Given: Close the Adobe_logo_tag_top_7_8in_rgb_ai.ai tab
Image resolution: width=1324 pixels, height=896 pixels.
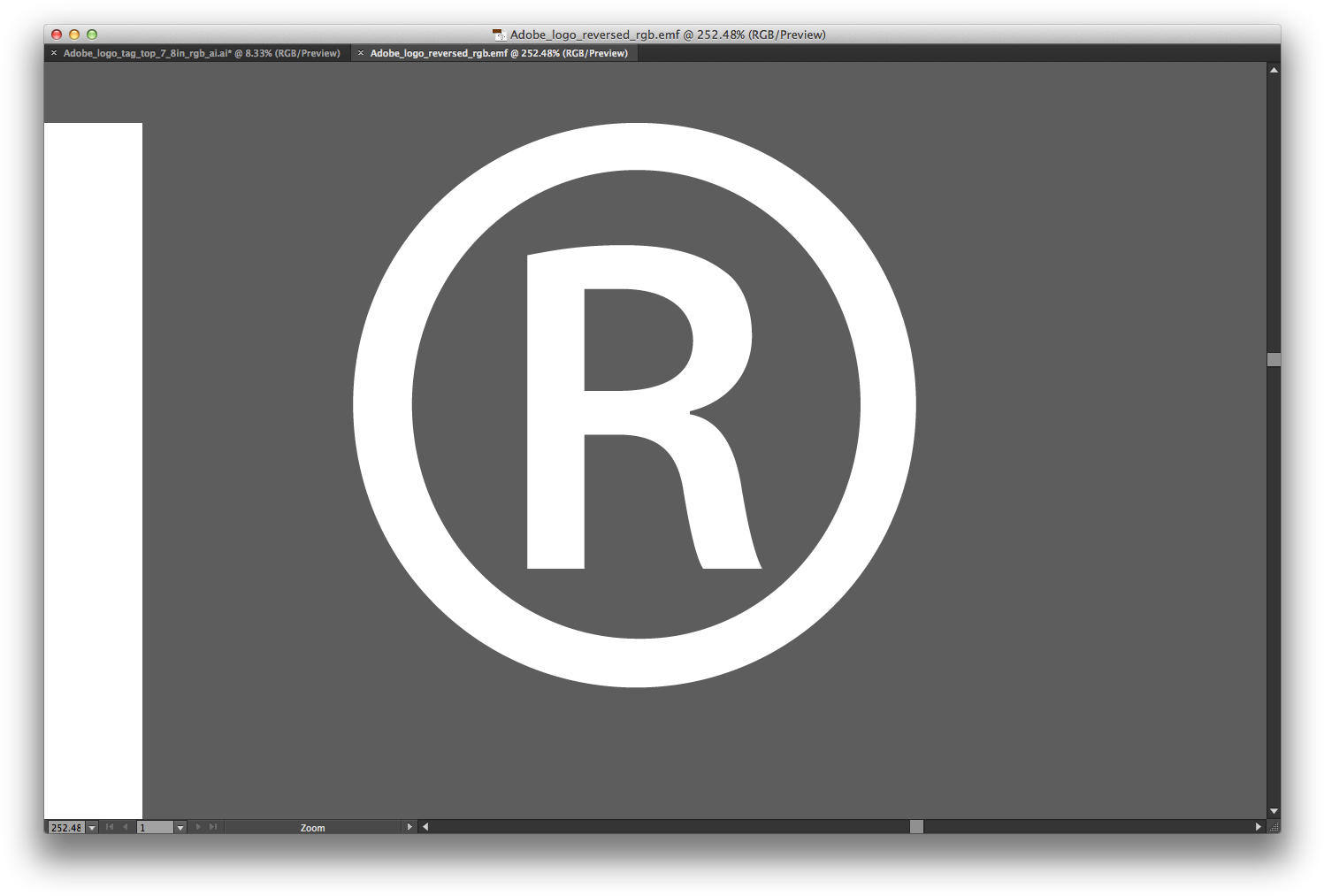Looking at the screenshot, I should tap(54, 53).
